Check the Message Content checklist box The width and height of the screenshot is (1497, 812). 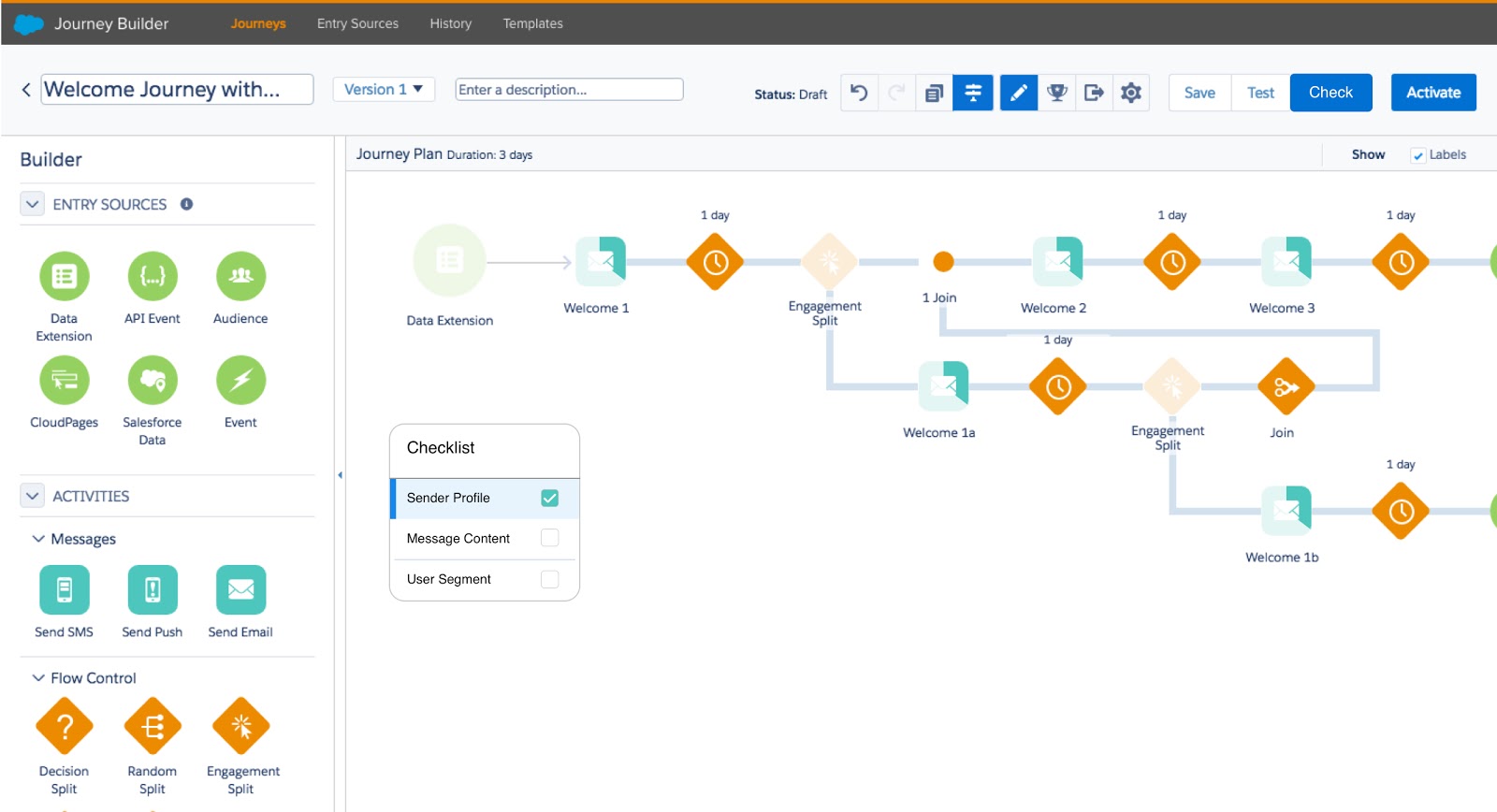pos(550,538)
